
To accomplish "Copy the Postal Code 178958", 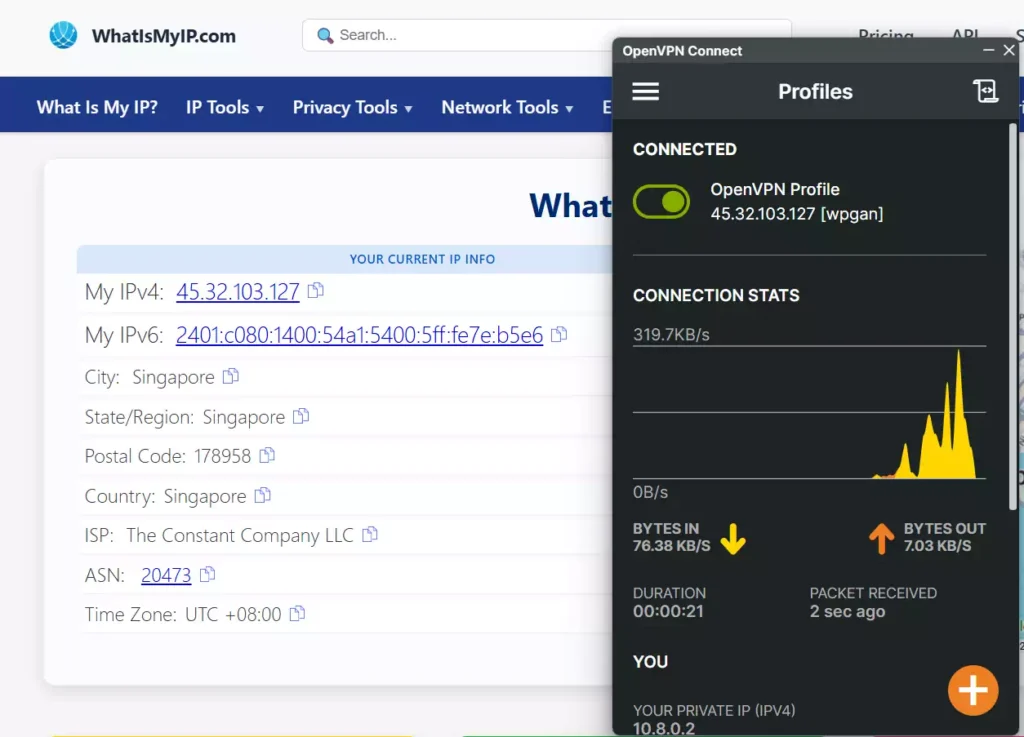I will pyautogui.click(x=267, y=455).
